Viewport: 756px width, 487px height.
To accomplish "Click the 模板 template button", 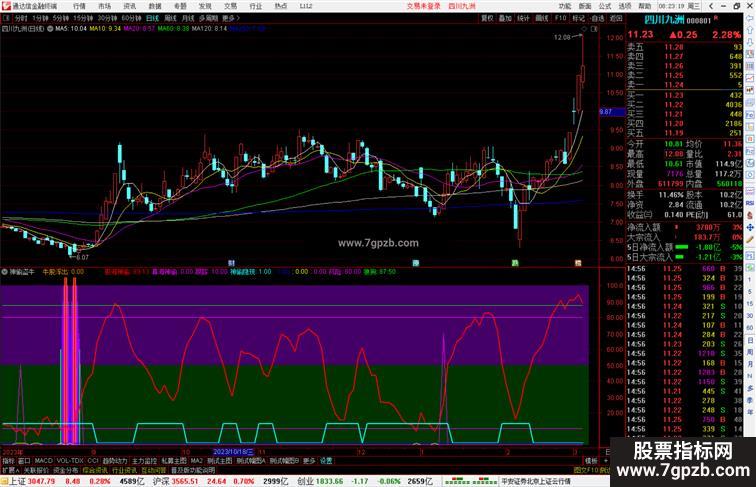I will tap(591, 461).
